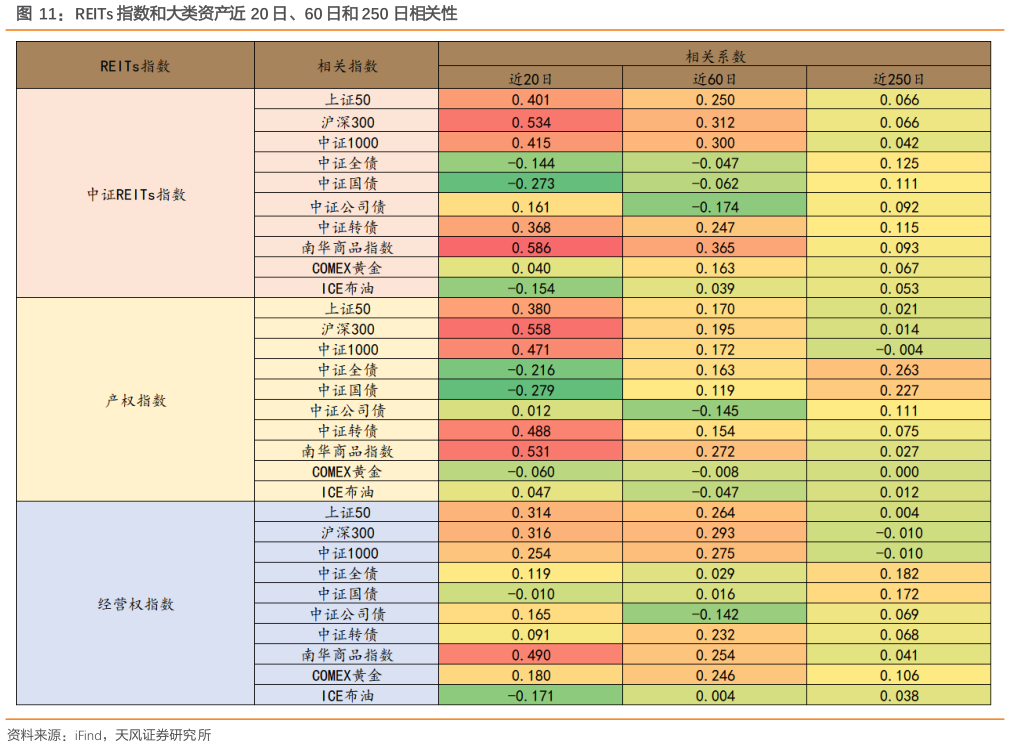Select the -0.273 中证国债 cell
The width and height of the screenshot is (1010, 747).
pos(530,185)
